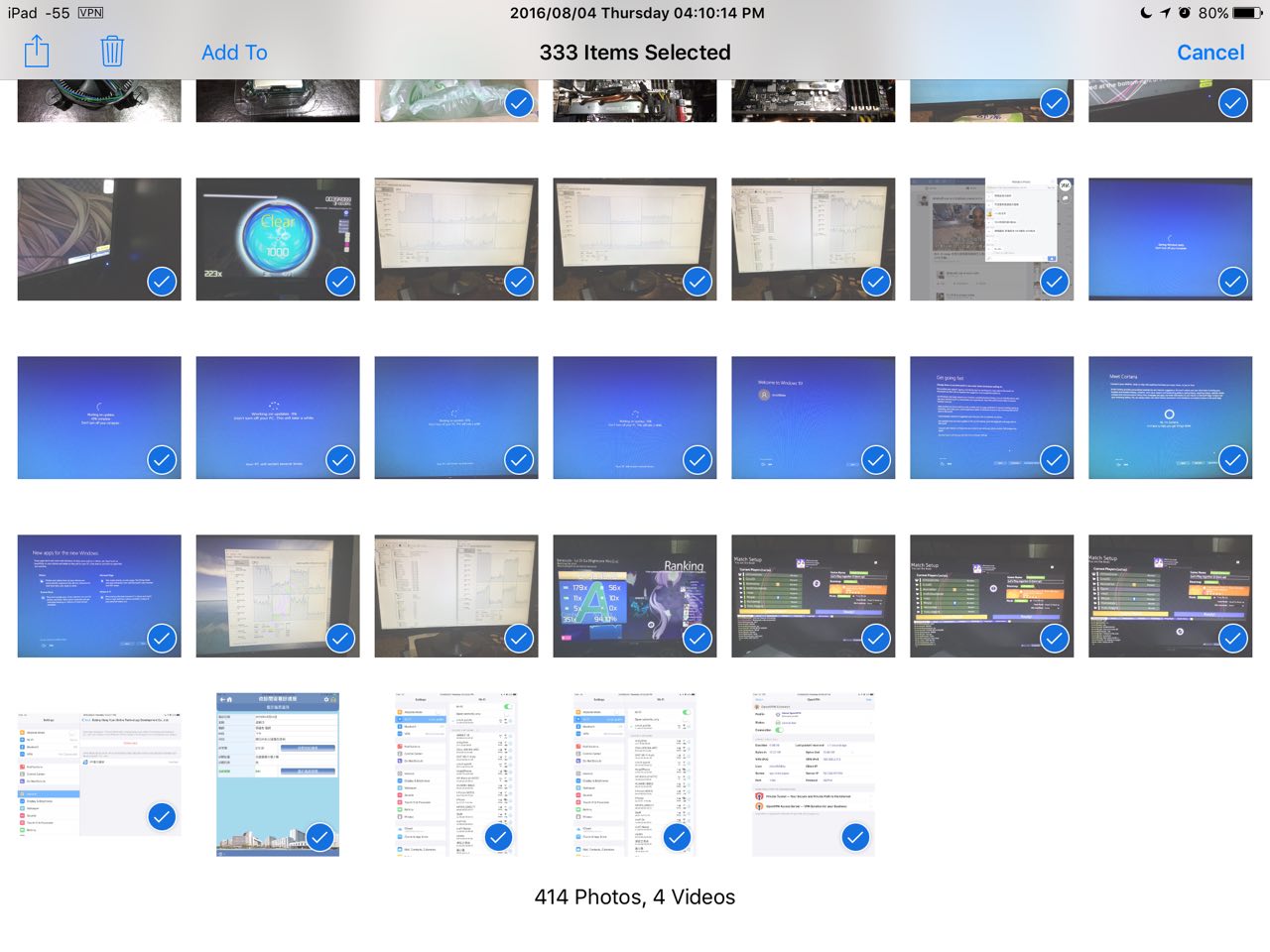Tap the 'Welcome to Windows 10' photo

[x=813, y=417]
